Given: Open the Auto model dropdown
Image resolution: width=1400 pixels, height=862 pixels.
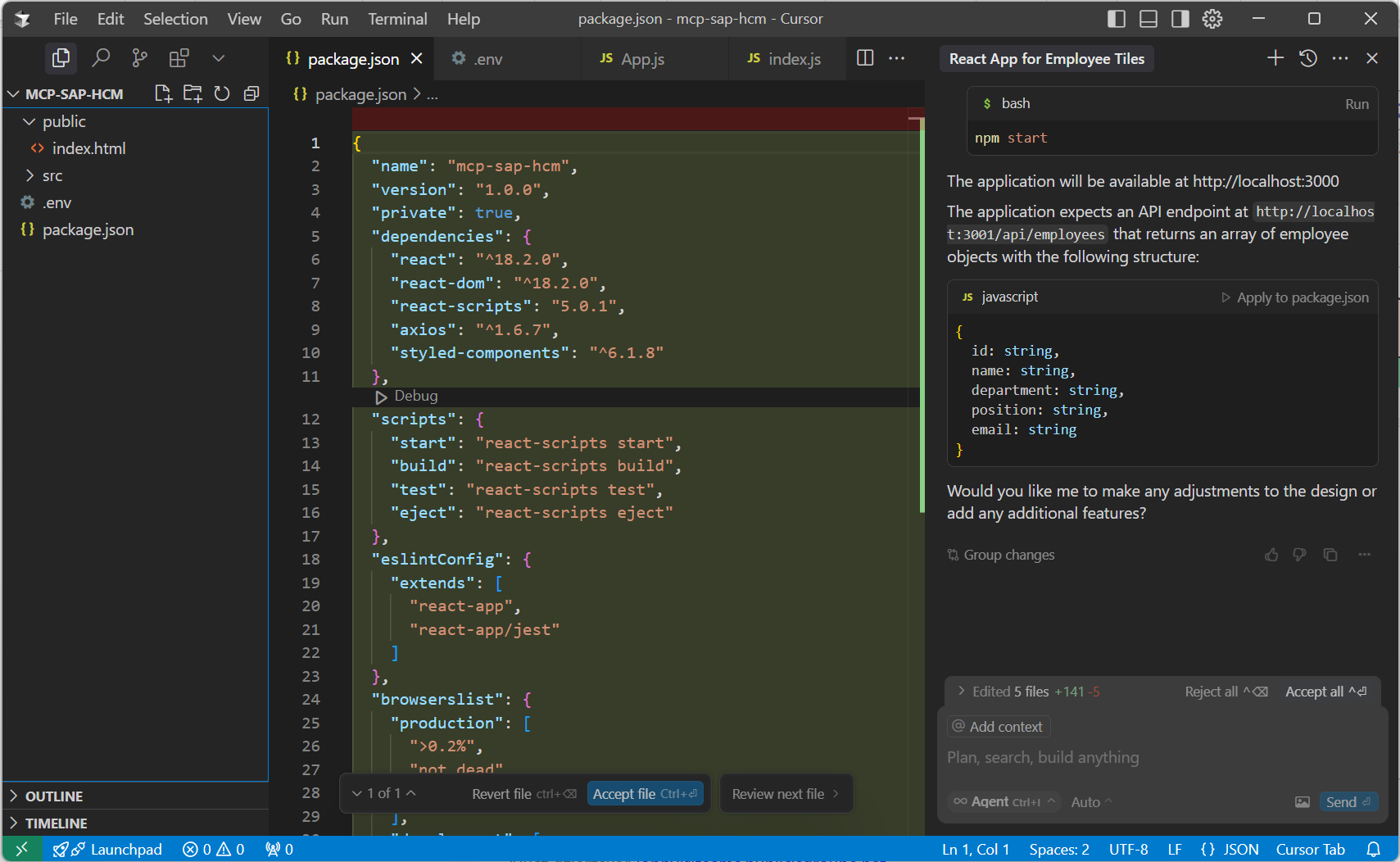Looking at the screenshot, I should (x=1091, y=802).
